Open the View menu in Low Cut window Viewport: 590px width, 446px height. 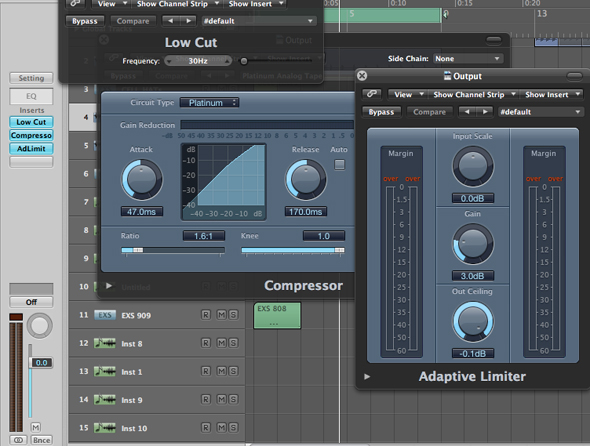pyautogui.click(x=111, y=4)
